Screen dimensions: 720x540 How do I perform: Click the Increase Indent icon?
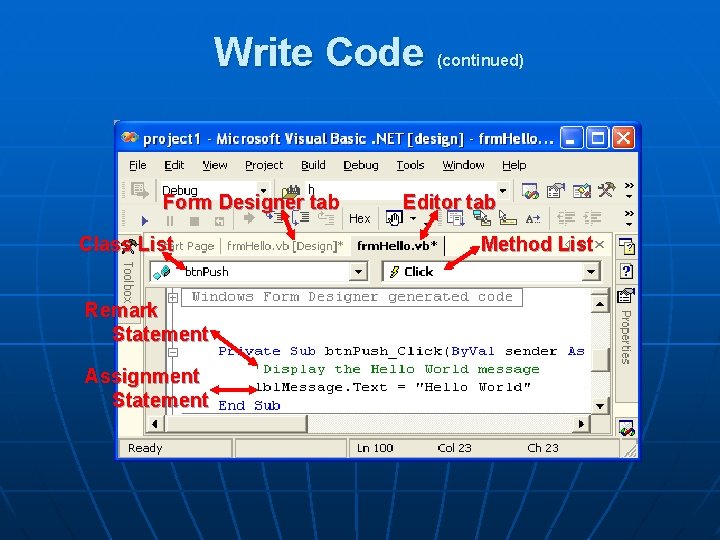(x=592, y=218)
